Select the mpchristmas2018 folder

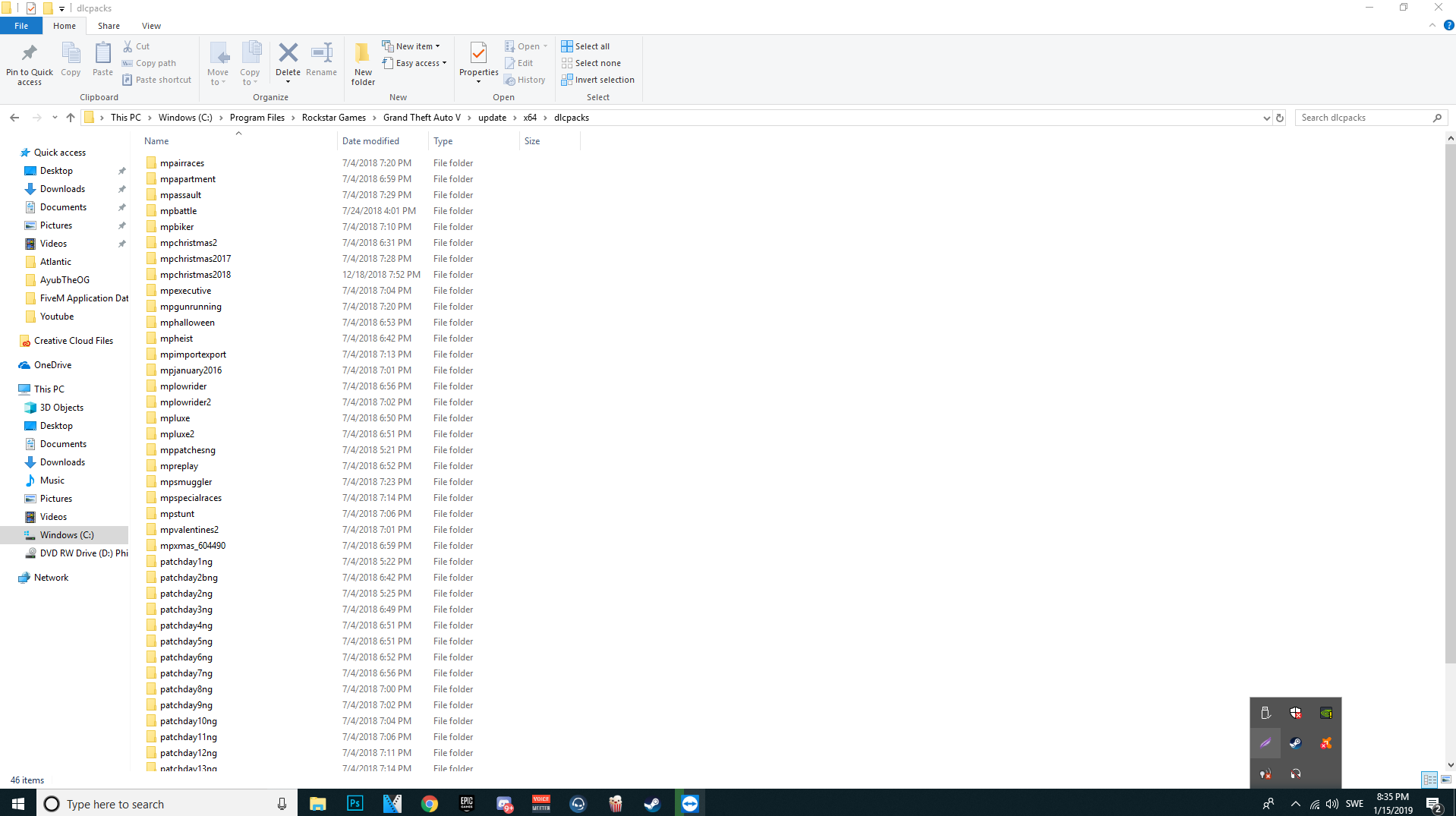[195, 275]
